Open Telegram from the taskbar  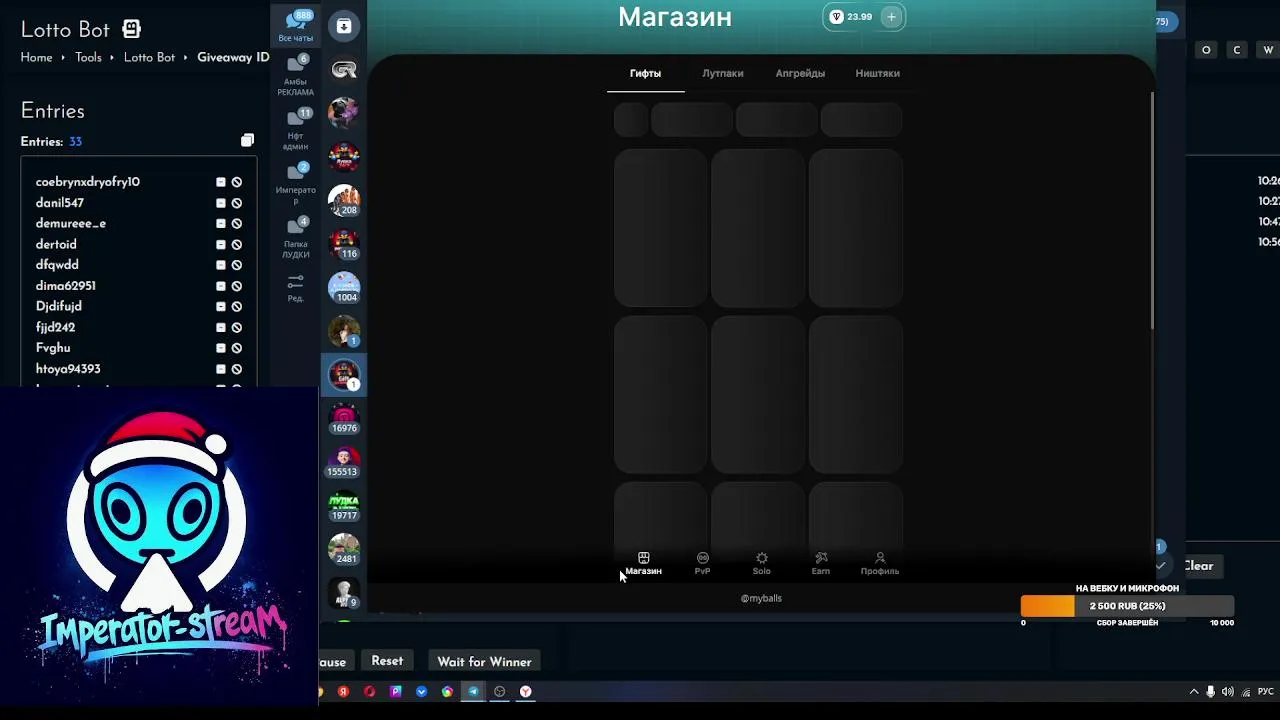pyautogui.click(x=473, y=691)
